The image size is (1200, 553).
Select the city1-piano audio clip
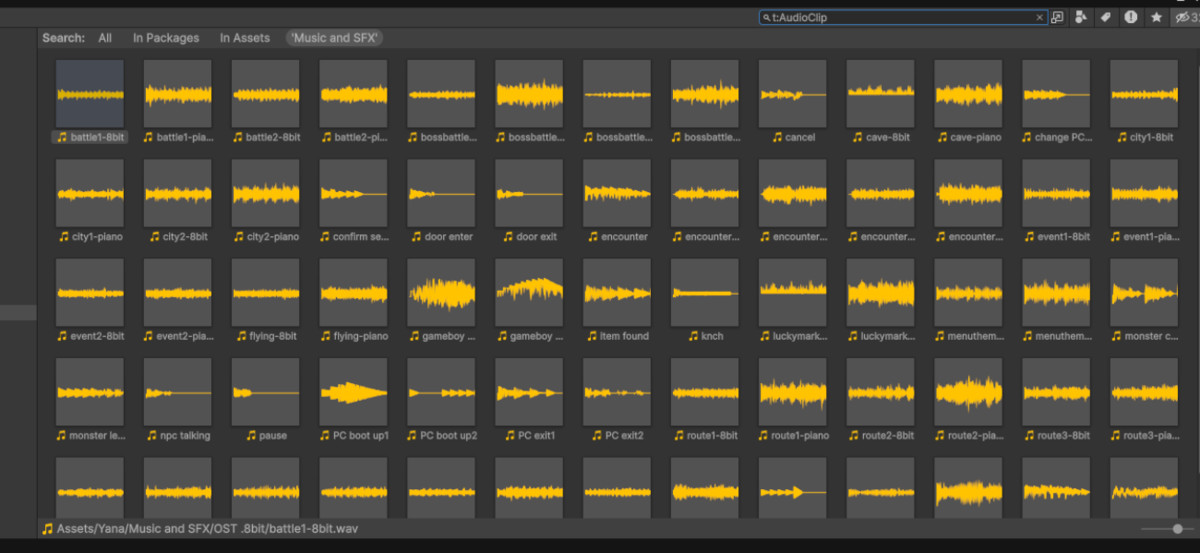(x=90, y=202)
